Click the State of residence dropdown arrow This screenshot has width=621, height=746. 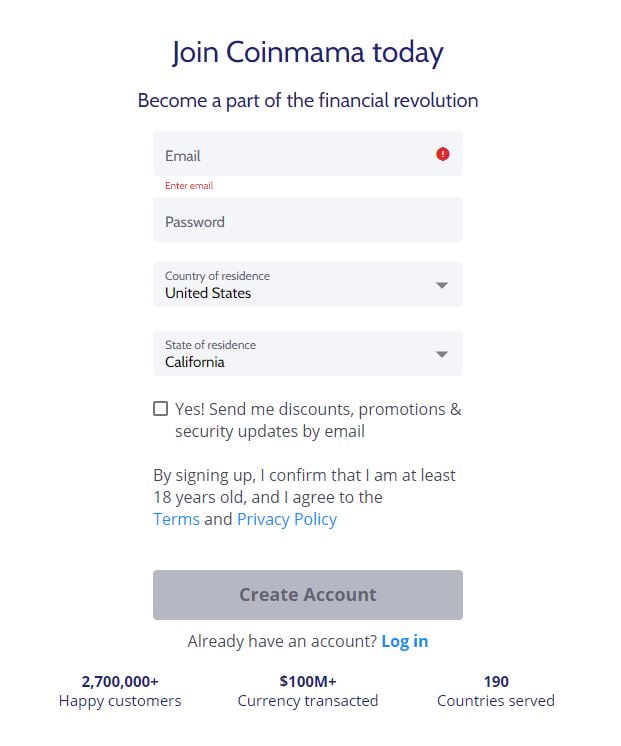click(442, 354)
